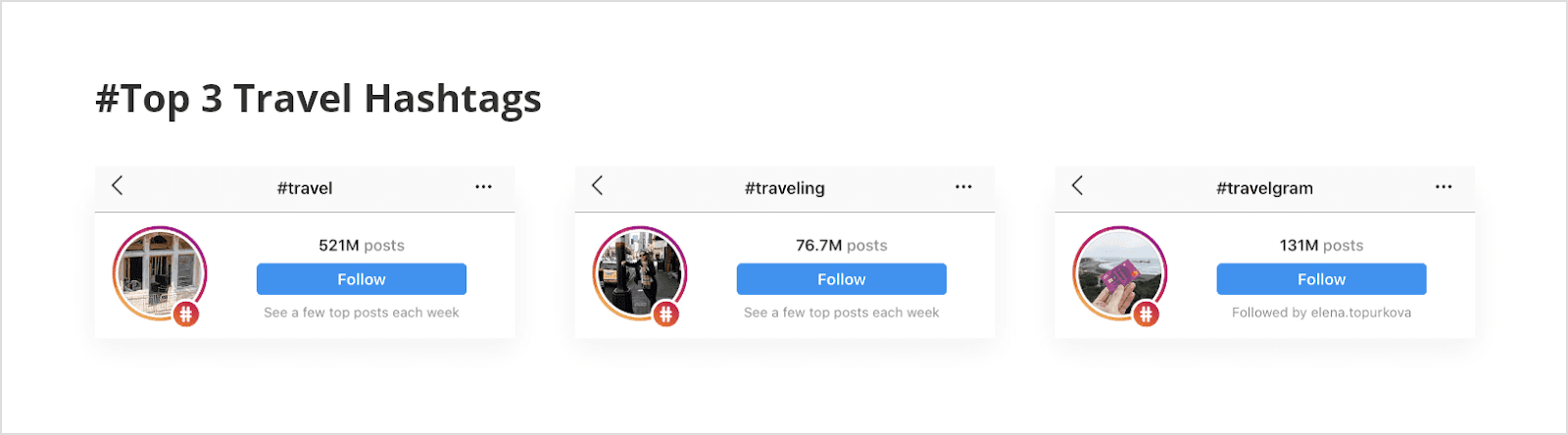Image resolution: width=1568 pixels, height=435 pixels.
Task: Tap the hashtag badge on #travelgram avatar
Action: tap(1147, 314)
